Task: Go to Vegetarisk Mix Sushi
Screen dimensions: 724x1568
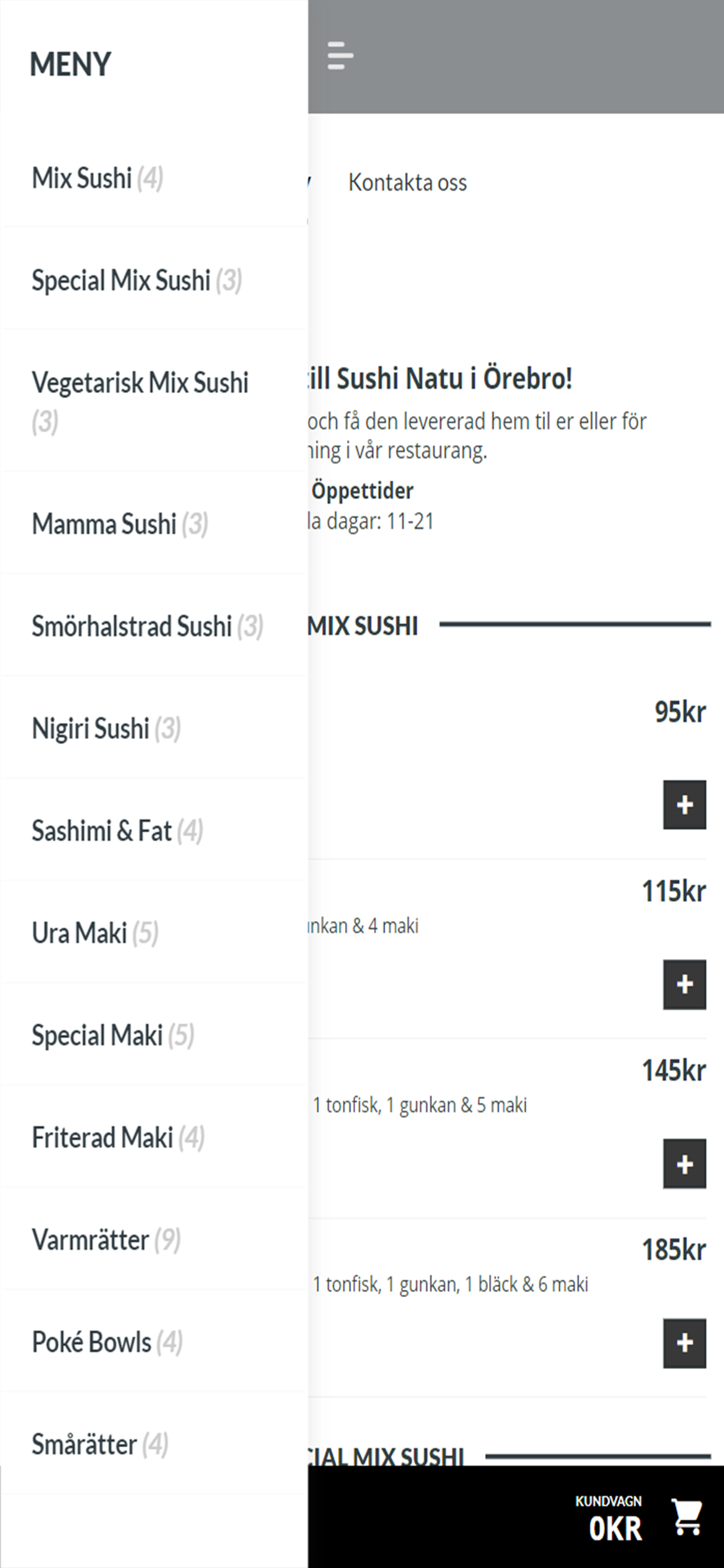Action: (x=154, y=402)
